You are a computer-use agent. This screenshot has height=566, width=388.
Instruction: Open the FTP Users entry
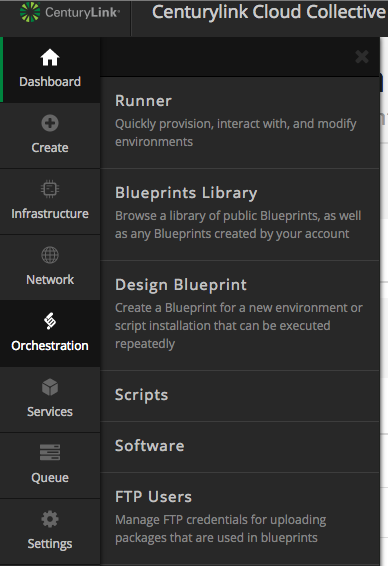[x=240, y=518]
